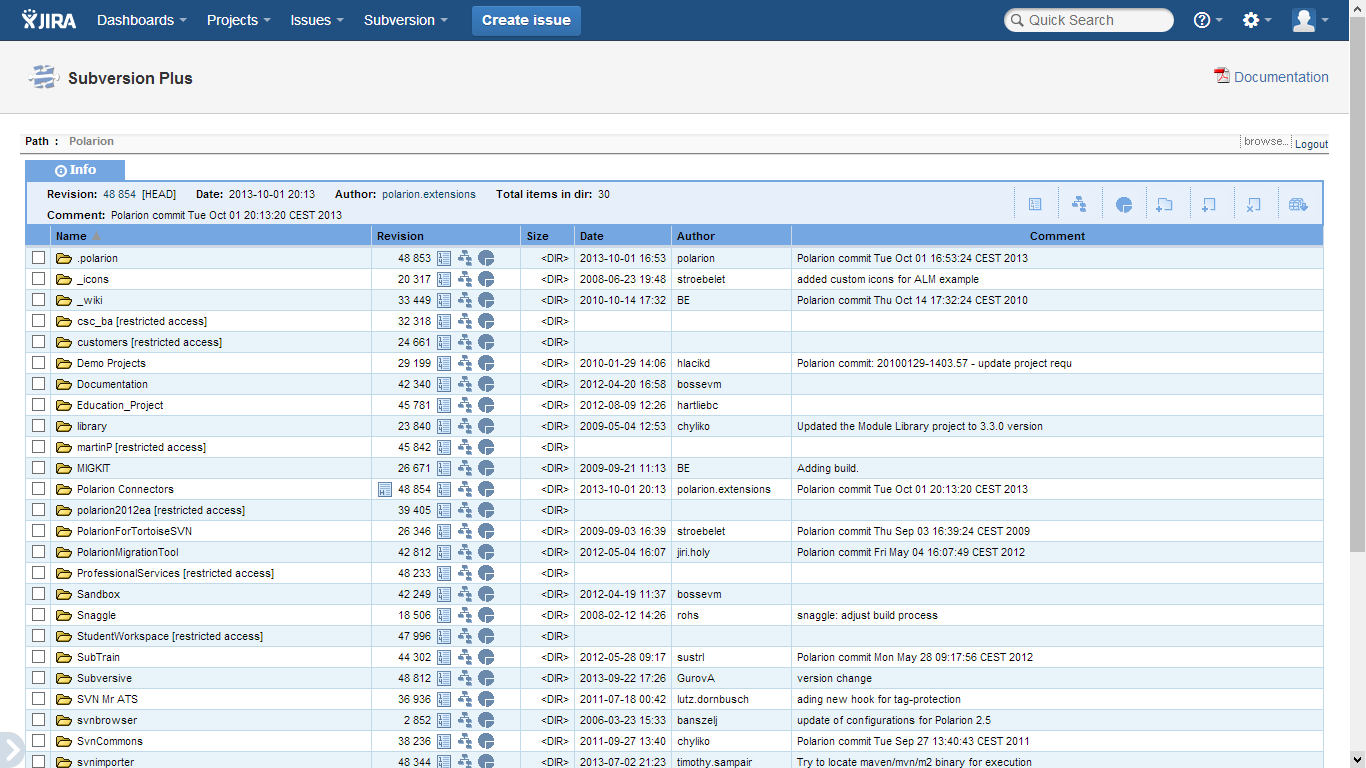Click in the Quick Search field
The image size is (1366, 768).
pyautogui.click(x=1089, y=20)
